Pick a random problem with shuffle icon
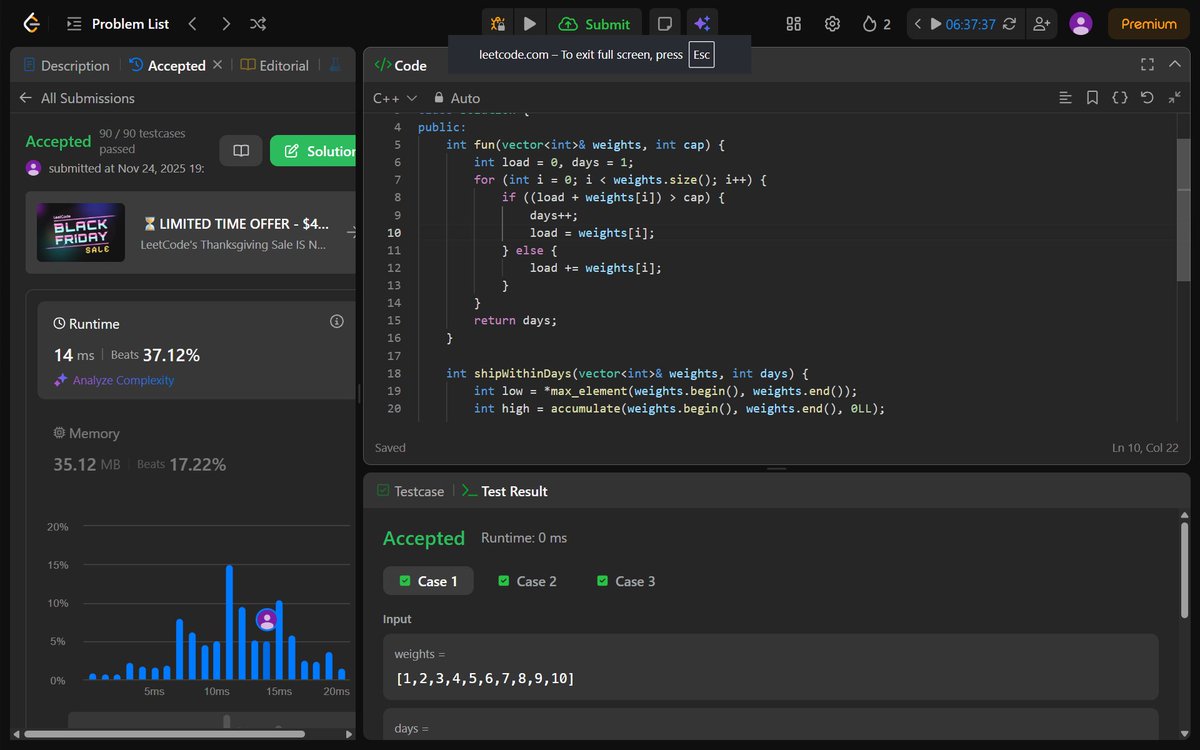 [257, 23]
